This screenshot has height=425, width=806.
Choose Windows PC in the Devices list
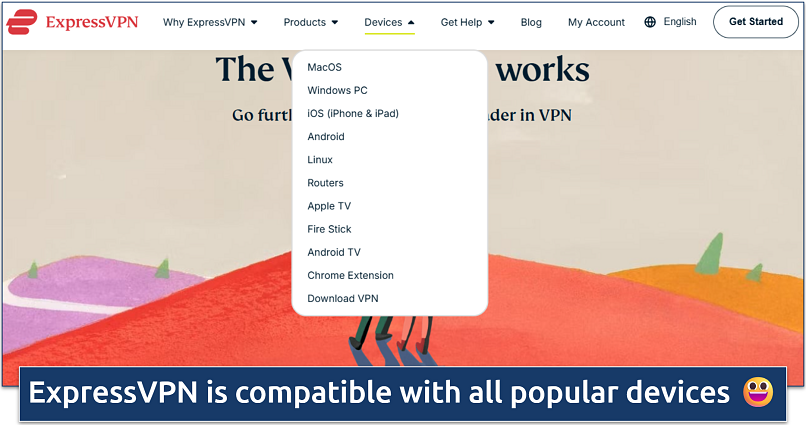click(x=337, y=90)
